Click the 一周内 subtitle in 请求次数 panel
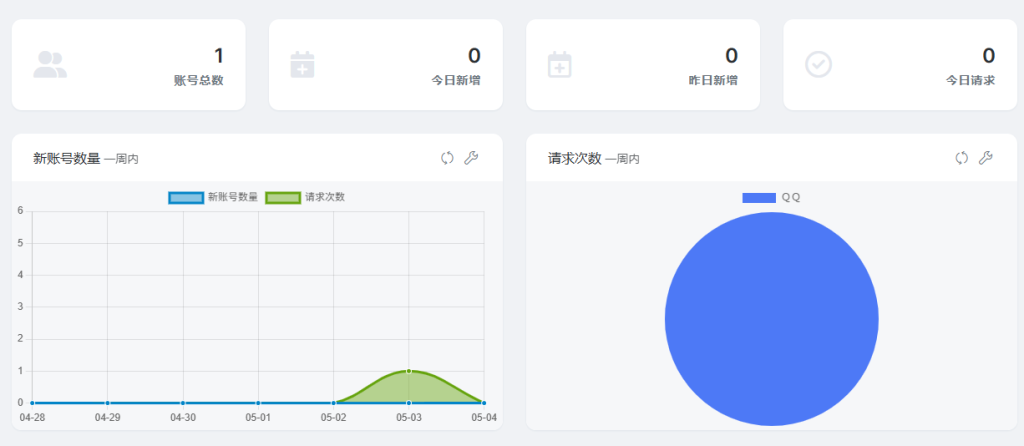1024x446 pixels. click(622, 159)
